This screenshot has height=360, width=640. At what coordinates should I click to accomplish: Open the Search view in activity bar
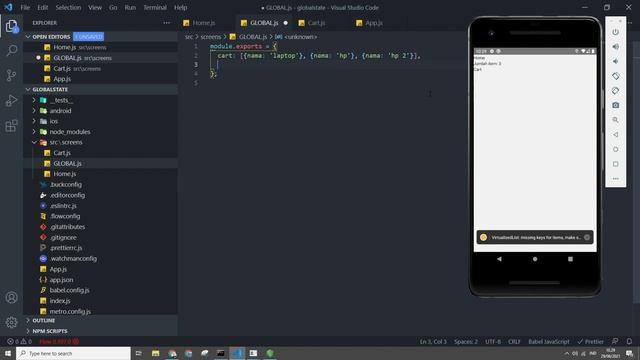(11, 50)
